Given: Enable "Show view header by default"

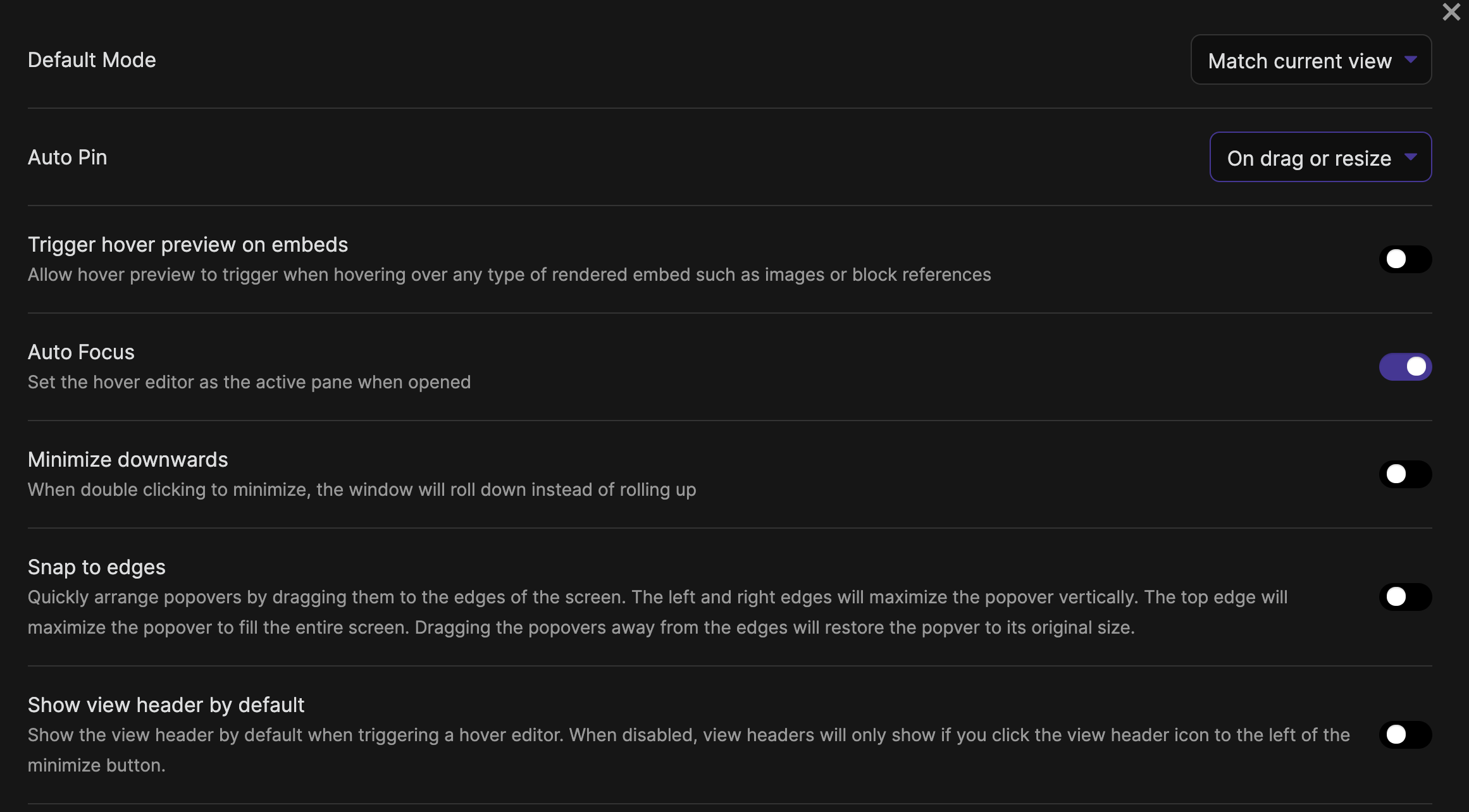Looking at the screenshot, I should coord(1406,735).
